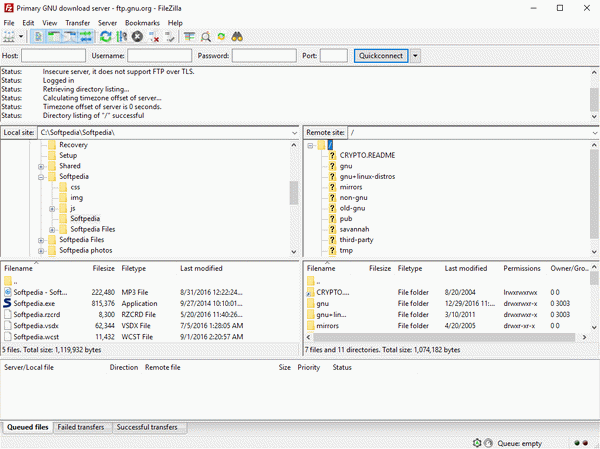600x449 pixels.
Task: Select the savannah folder in remote tree
Action: [x=354, y=229]
